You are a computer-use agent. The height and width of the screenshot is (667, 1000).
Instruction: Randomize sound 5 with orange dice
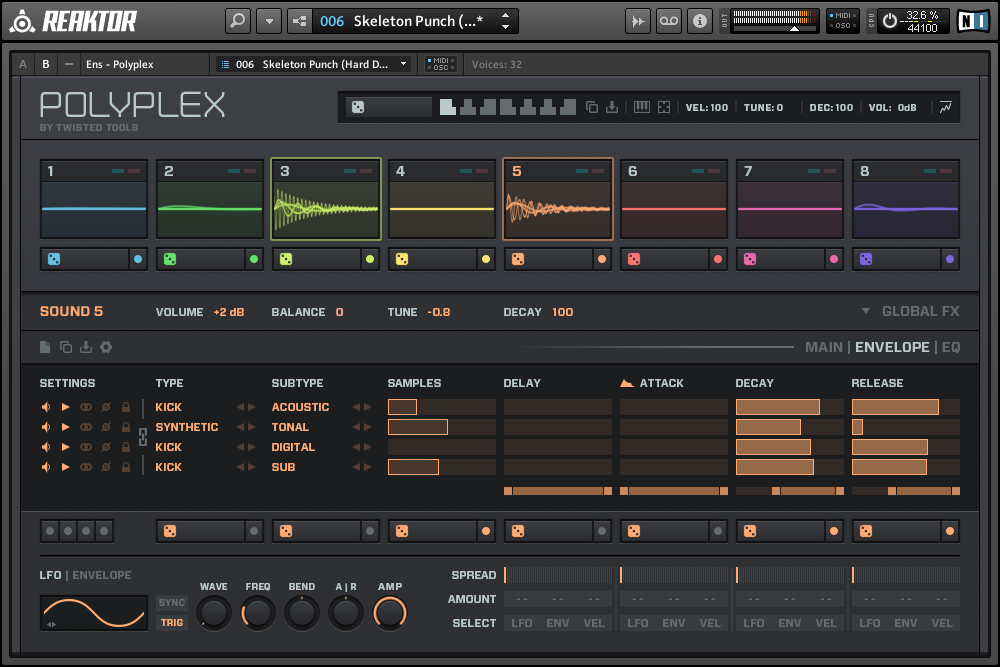point(518,259)
